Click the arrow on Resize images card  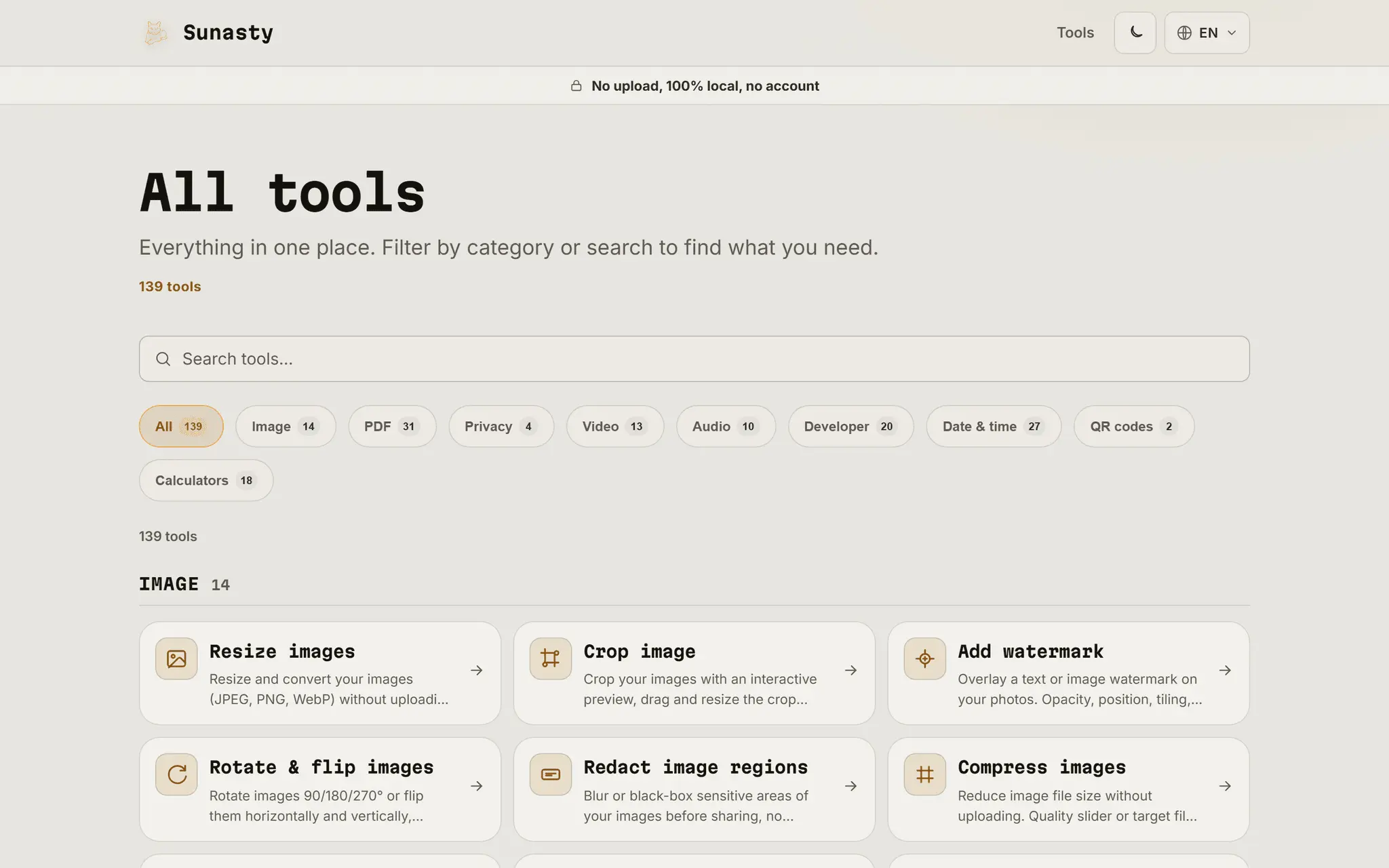coord(477,670)
